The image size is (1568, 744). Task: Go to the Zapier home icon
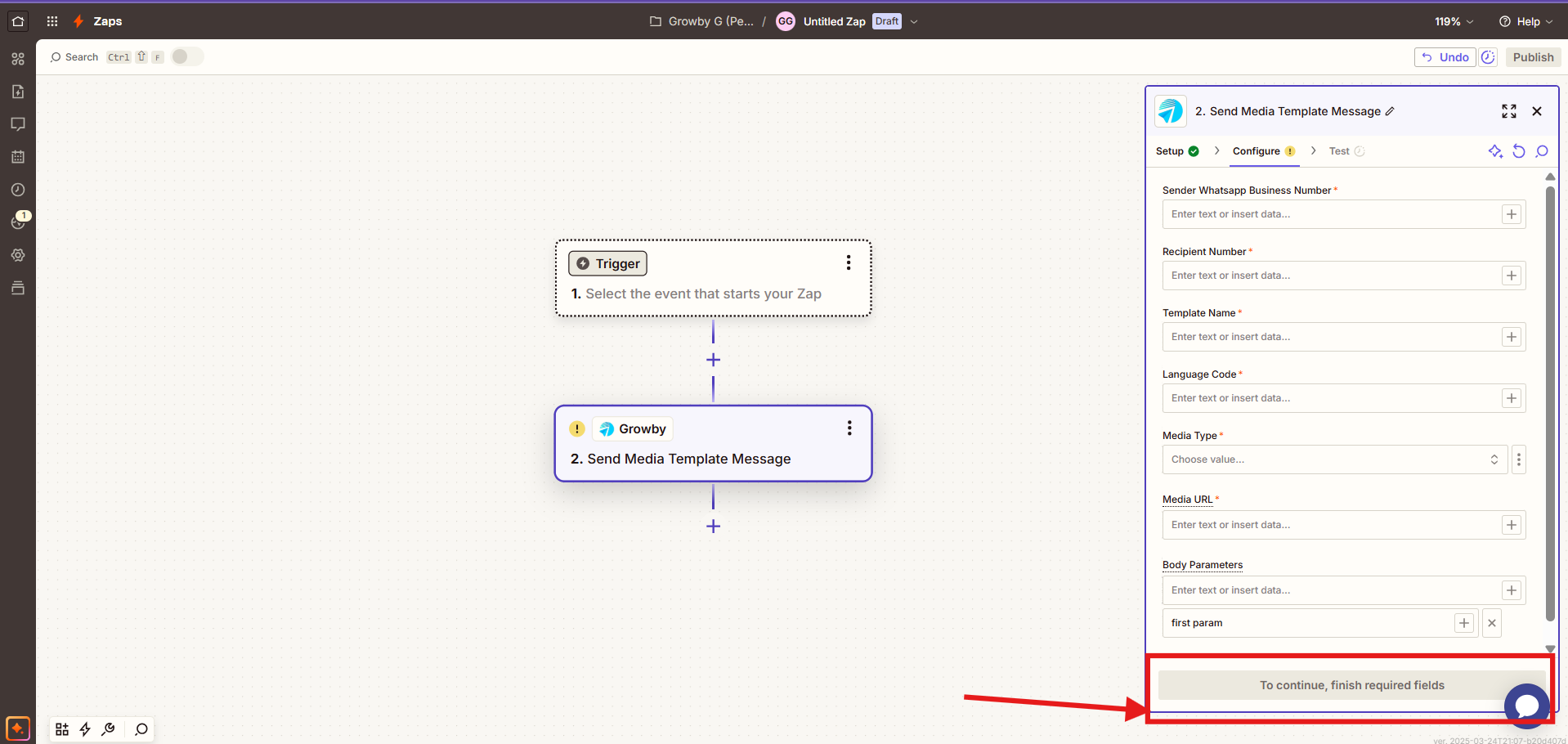click(x=18, y=21)
